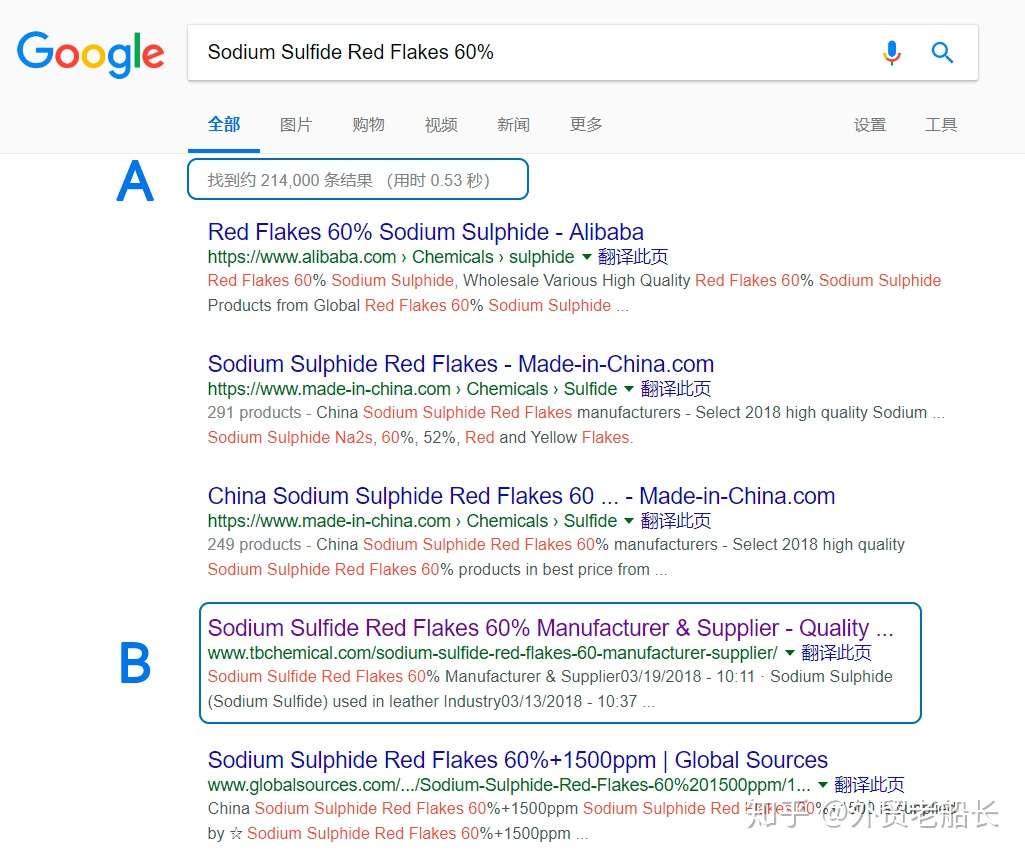This screenshot has height=857, width=1025.
Task: Open the 购物 shopping tab
Action: click(368, 125)
